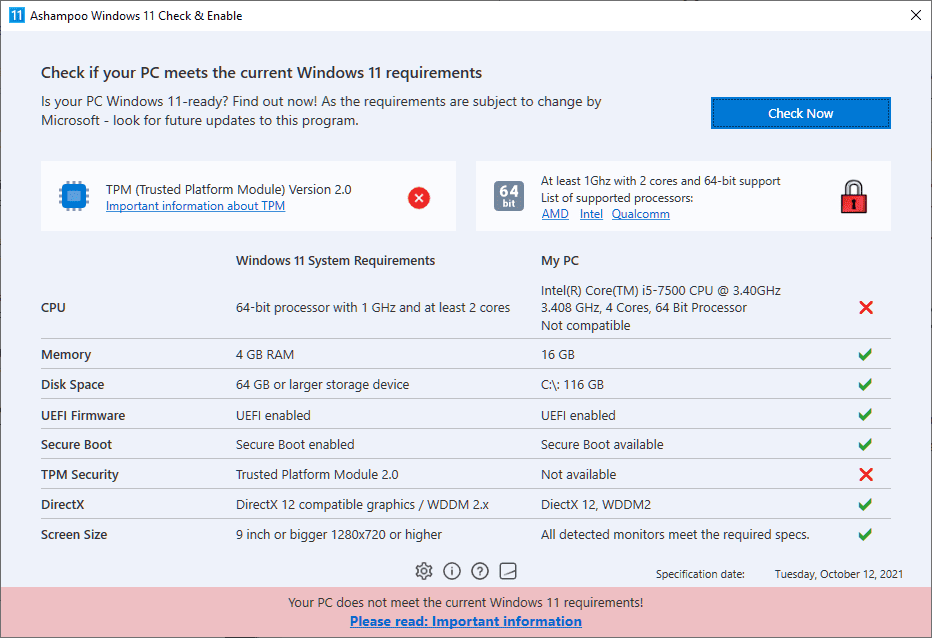Open the AMD supported processors link
Image resolution: width=932 pixels, height=638 pixels.
[555, 213]
